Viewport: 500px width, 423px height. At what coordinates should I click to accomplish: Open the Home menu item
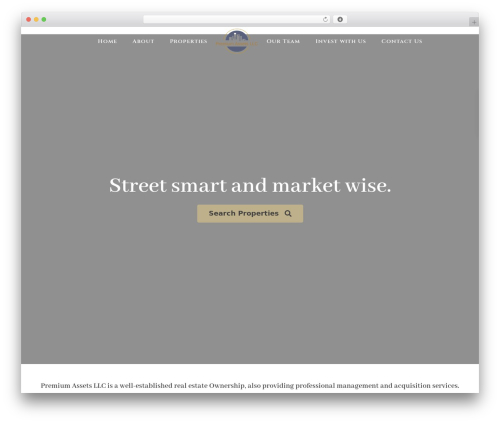(107, 41)
